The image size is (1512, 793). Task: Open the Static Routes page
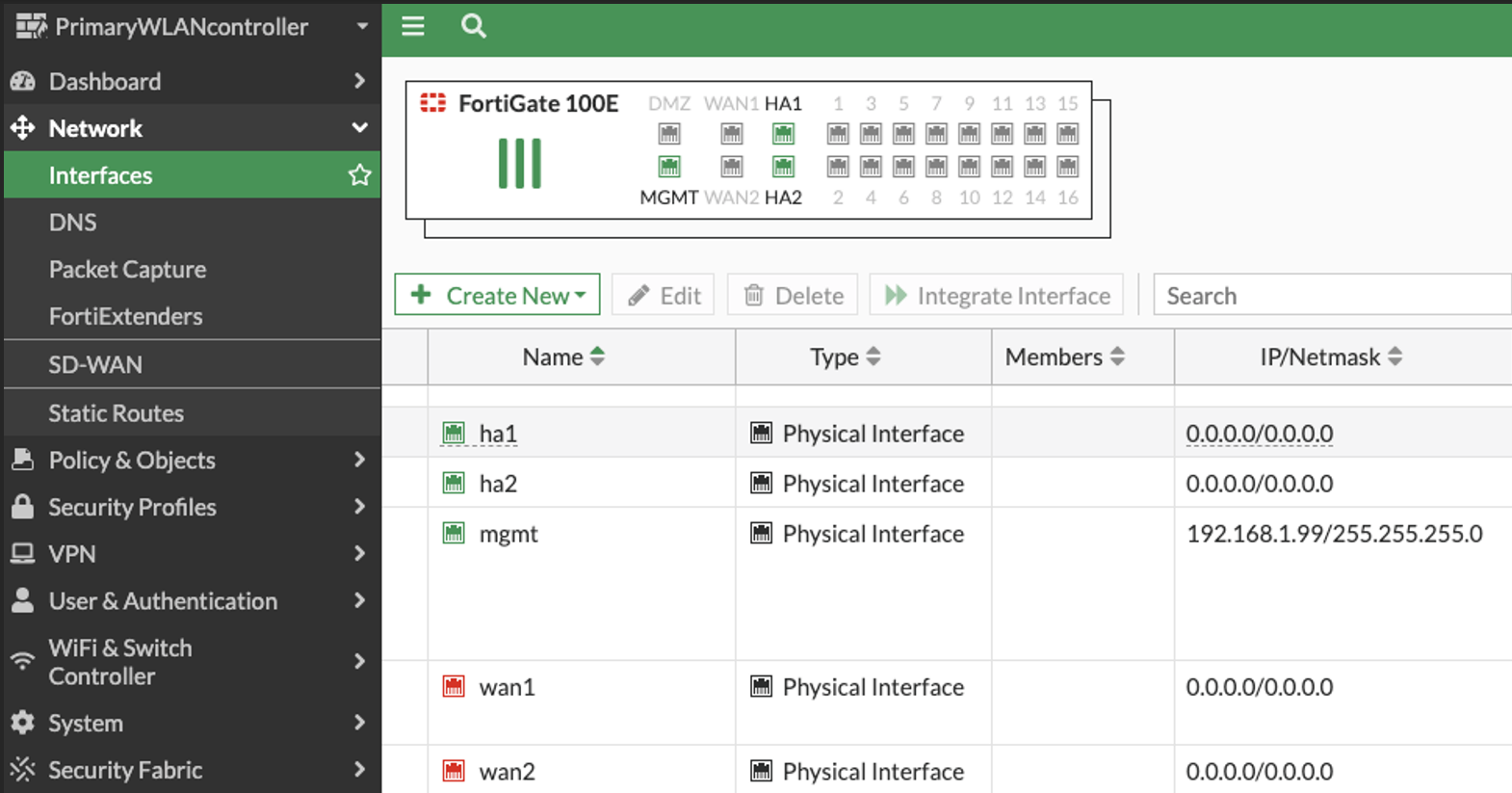tap(117, 413)
